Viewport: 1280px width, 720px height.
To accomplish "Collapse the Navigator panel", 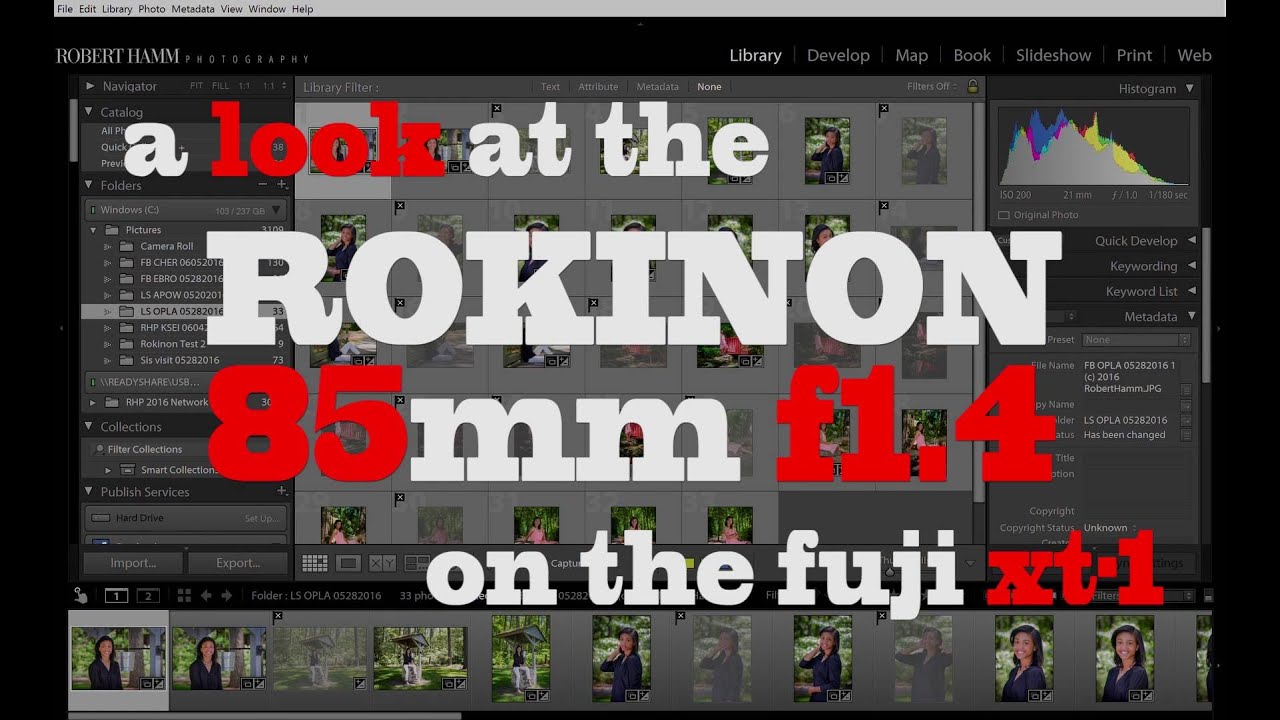I will tap(90, 87).
